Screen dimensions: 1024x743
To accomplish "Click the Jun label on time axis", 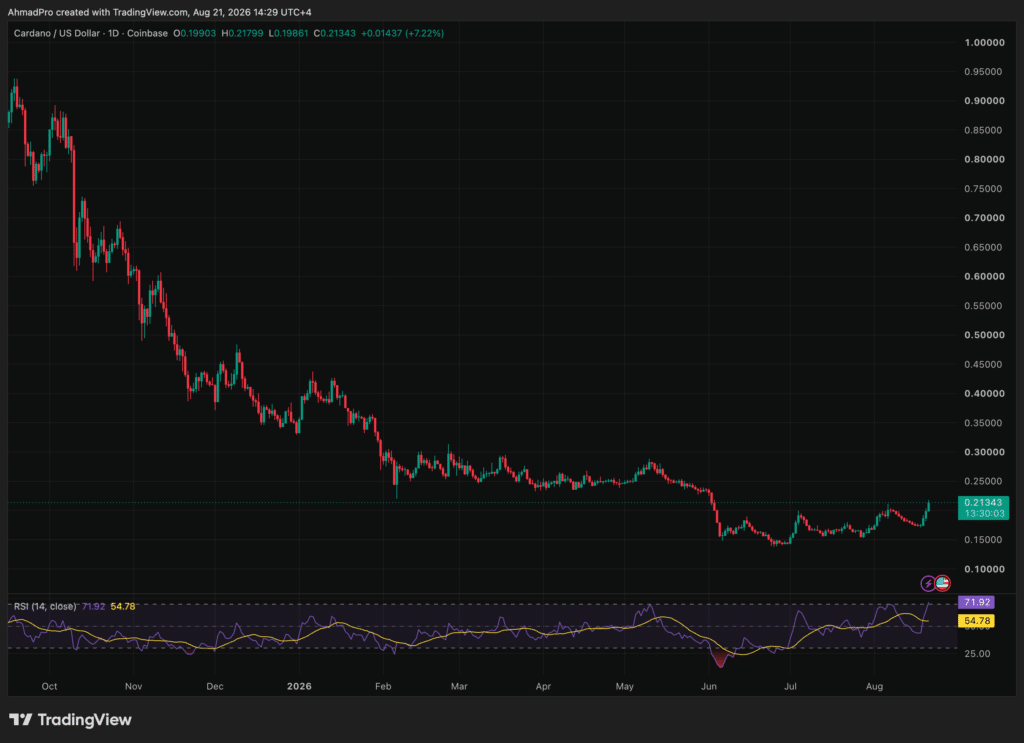I will coord(709,686).
